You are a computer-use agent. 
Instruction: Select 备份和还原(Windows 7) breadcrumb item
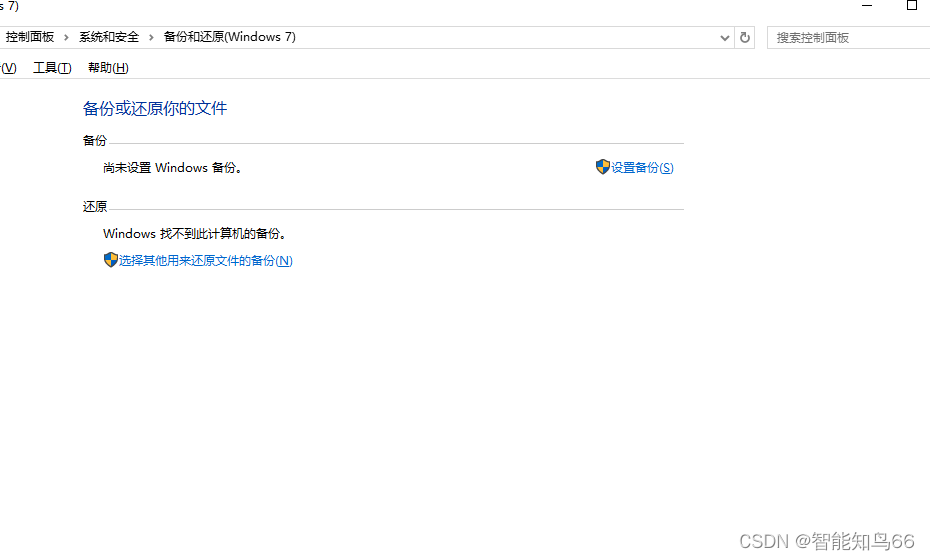tap(230, 37)
